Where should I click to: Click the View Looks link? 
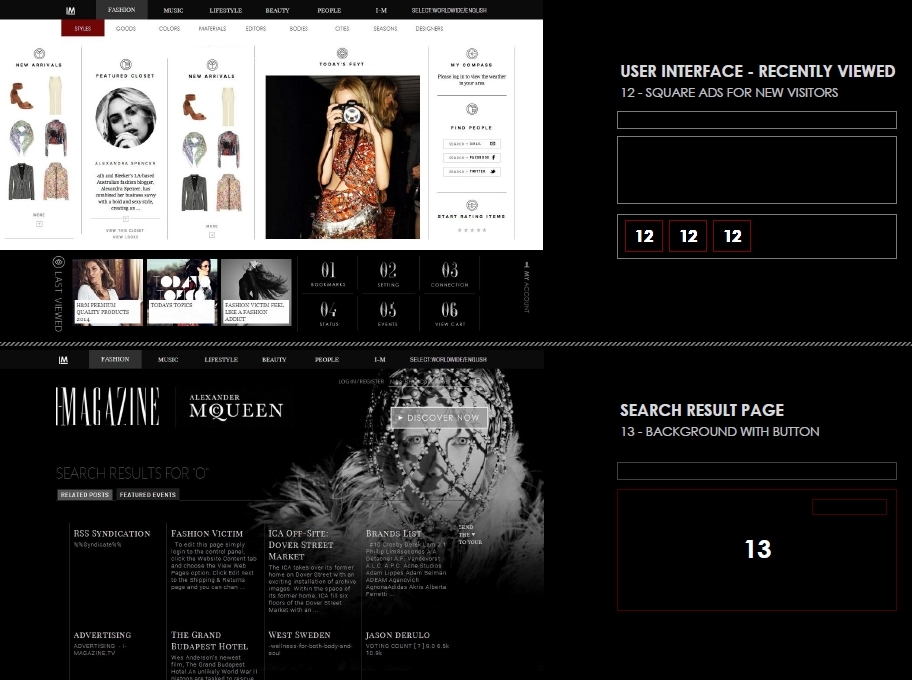coord(125,237)
